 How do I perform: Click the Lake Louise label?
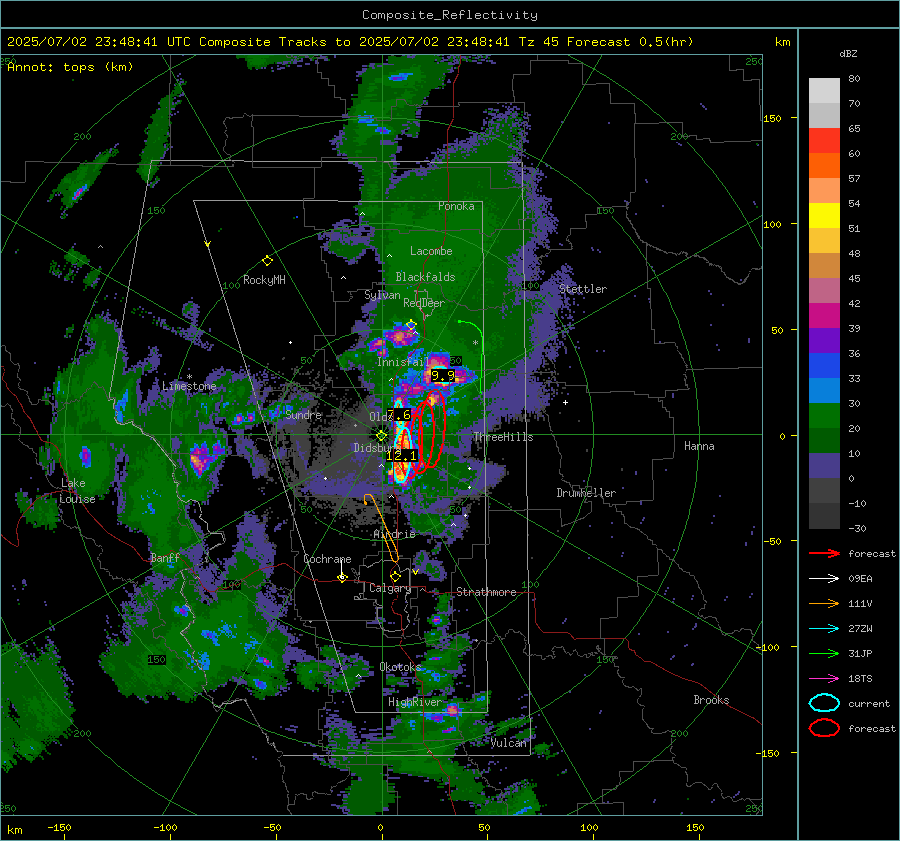point(77,491)
